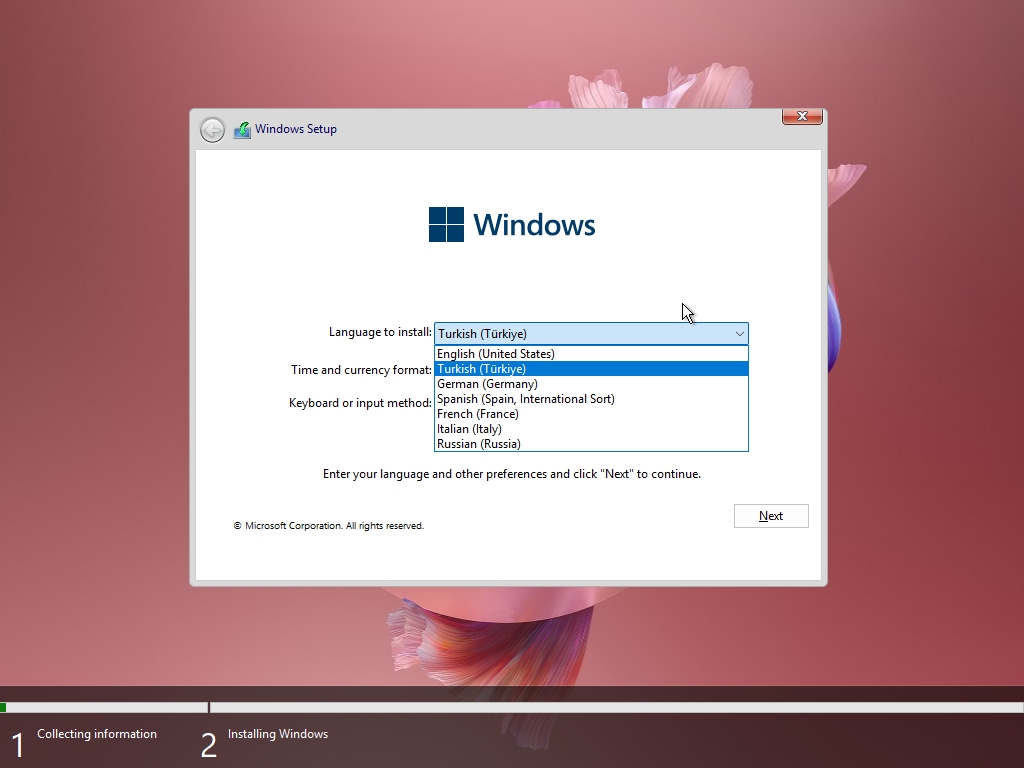Collapse the Language to install dropdown arrow

(739, 334)
